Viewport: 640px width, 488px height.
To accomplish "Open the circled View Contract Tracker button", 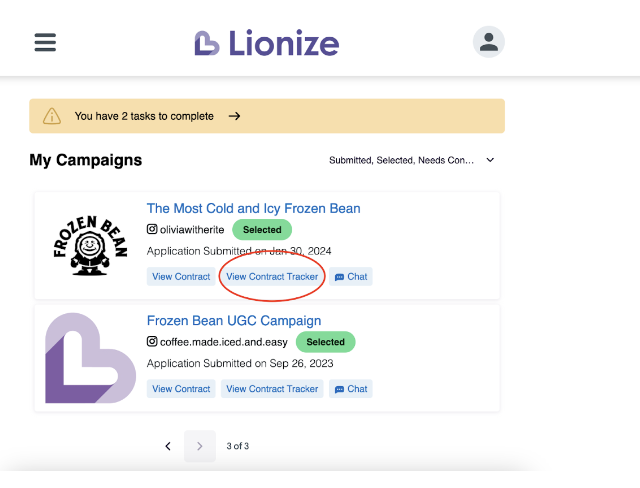I will 272,277.
